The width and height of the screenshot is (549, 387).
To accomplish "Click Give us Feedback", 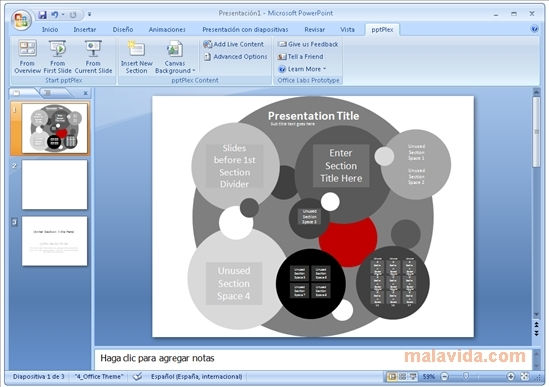I will 308,44.
